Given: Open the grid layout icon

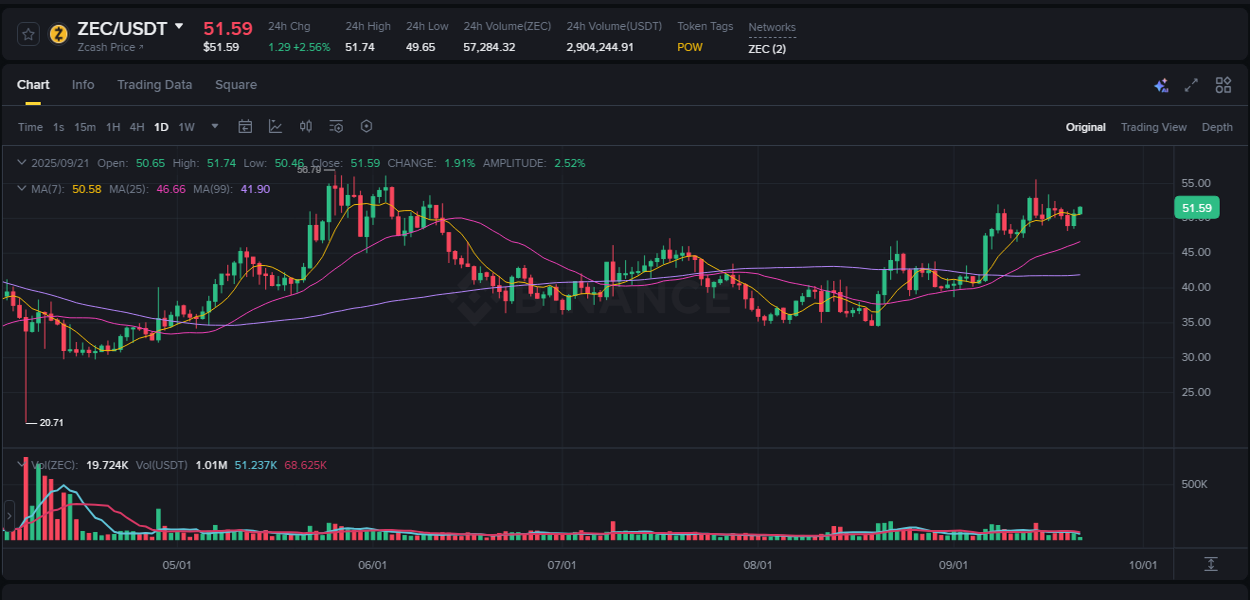Looking at the screenshot, I should point(1222,86).
